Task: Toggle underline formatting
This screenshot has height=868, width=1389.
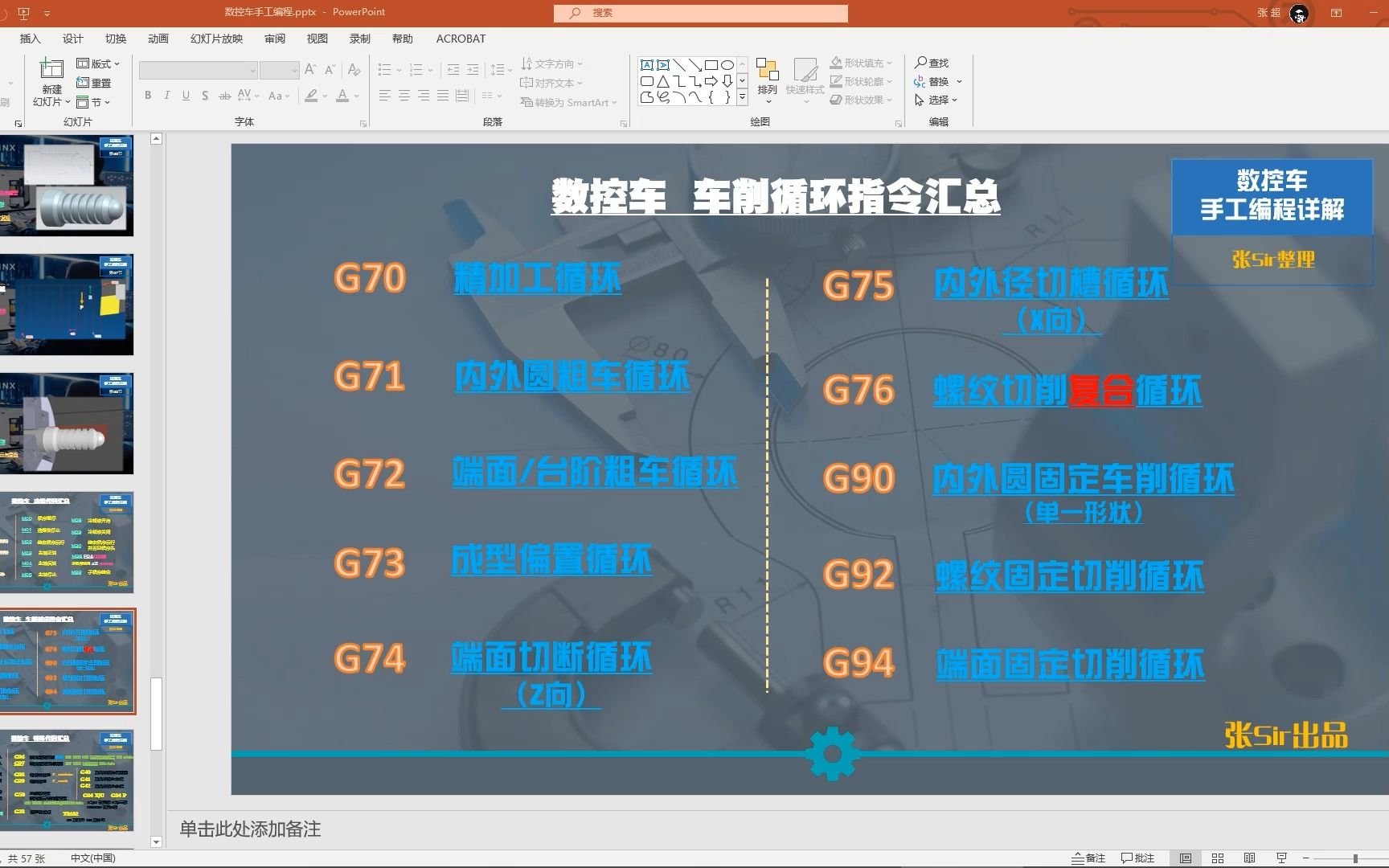Action: (186, 95)
